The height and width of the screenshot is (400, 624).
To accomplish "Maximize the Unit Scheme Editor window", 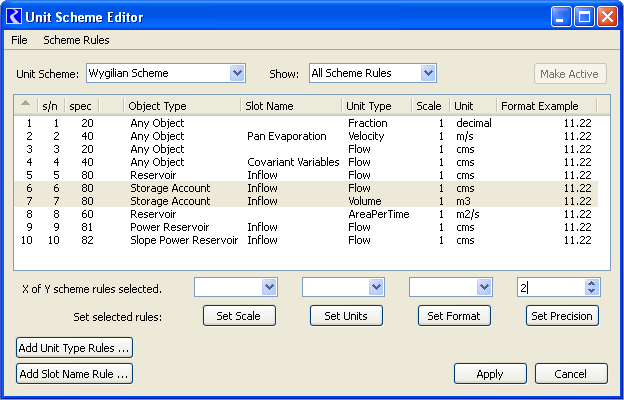I will coord(584,17).
